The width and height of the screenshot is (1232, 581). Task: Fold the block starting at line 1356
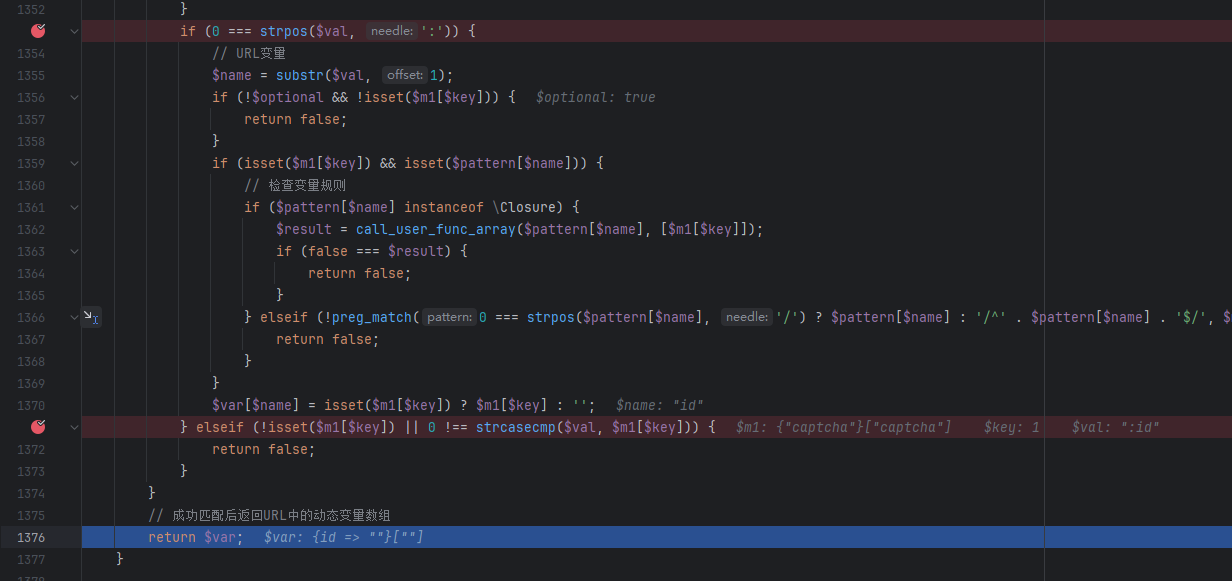tap(74, 97)
